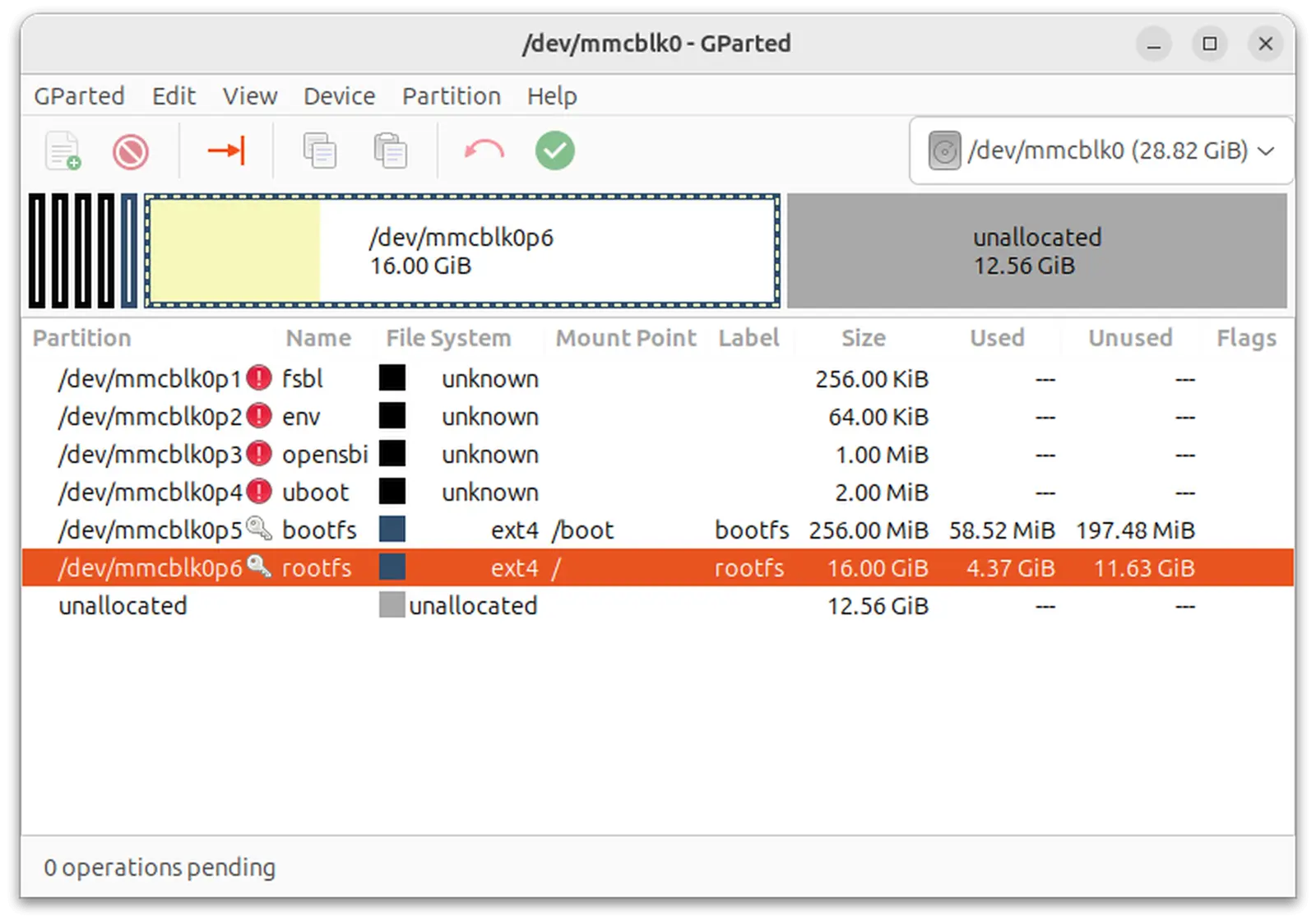Select the /dev/mmcblk0p4 partition row
This screenshot has height=921, width=1316.
(x=658, y=492)
